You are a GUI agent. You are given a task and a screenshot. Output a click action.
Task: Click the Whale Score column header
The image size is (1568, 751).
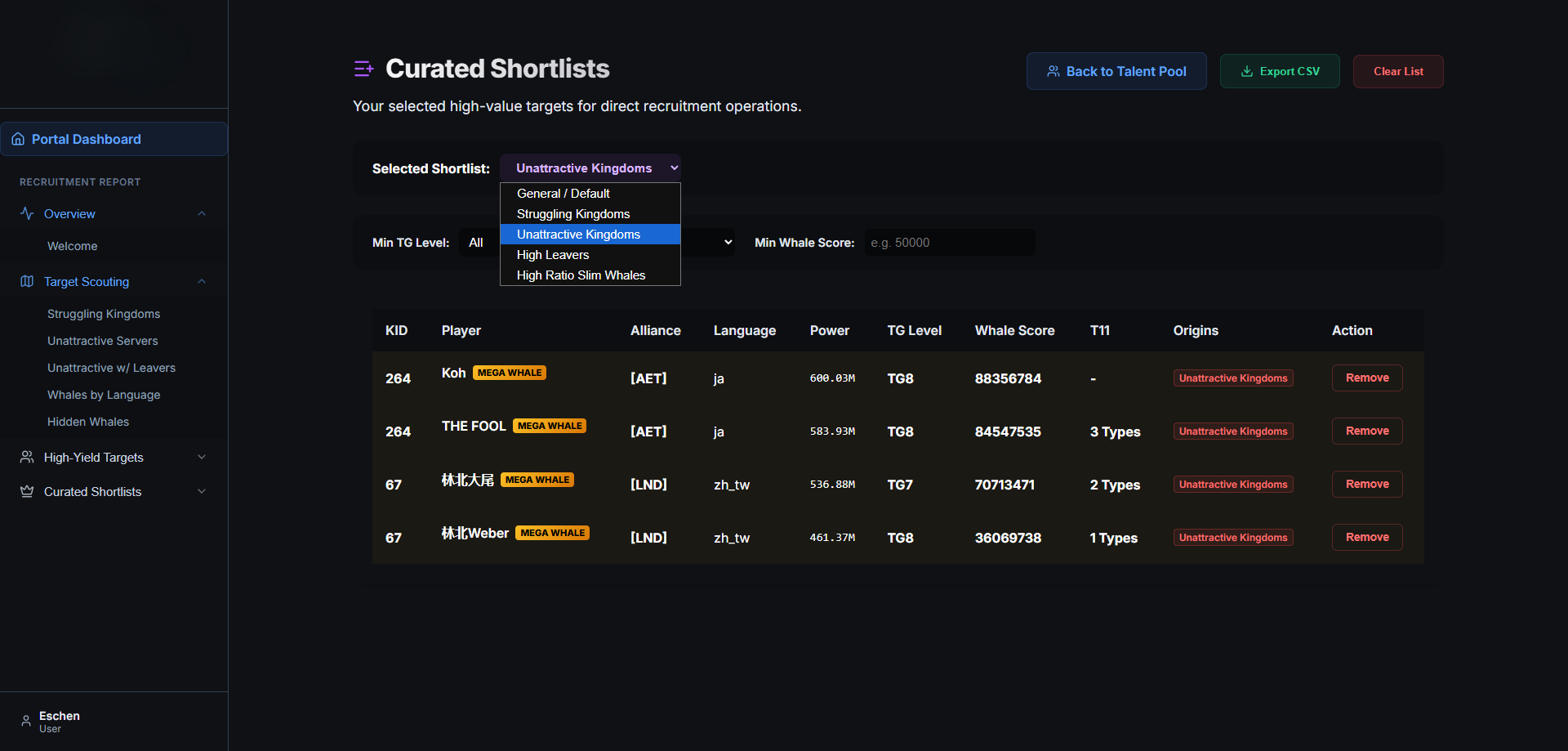tap(1014, 330)
